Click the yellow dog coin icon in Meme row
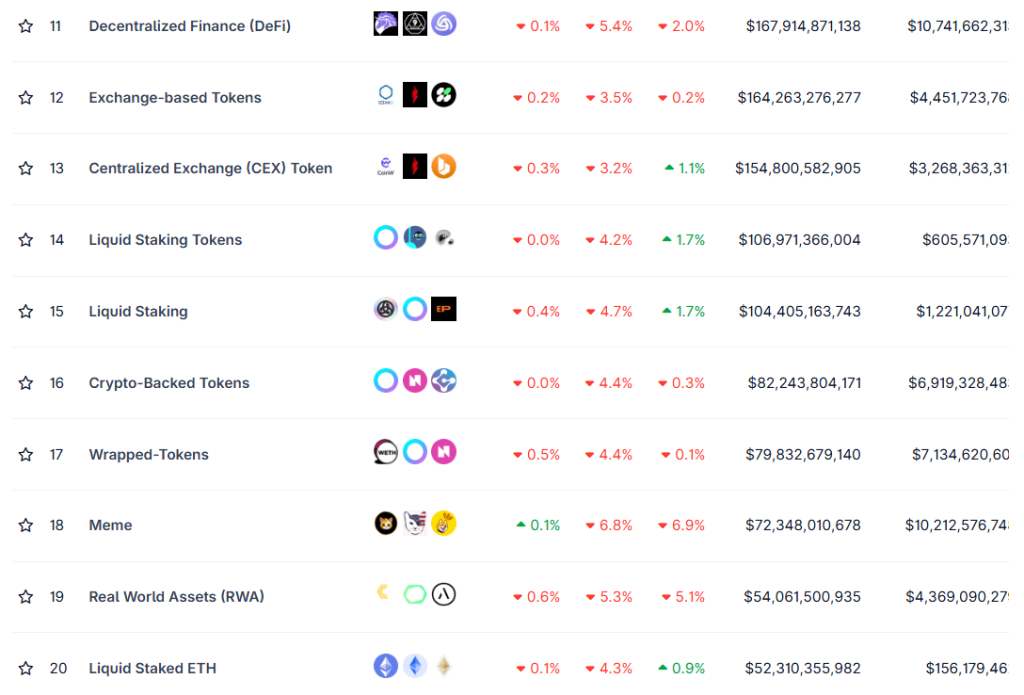Viewport: 1024px width, 695px height. coord(444,524)
